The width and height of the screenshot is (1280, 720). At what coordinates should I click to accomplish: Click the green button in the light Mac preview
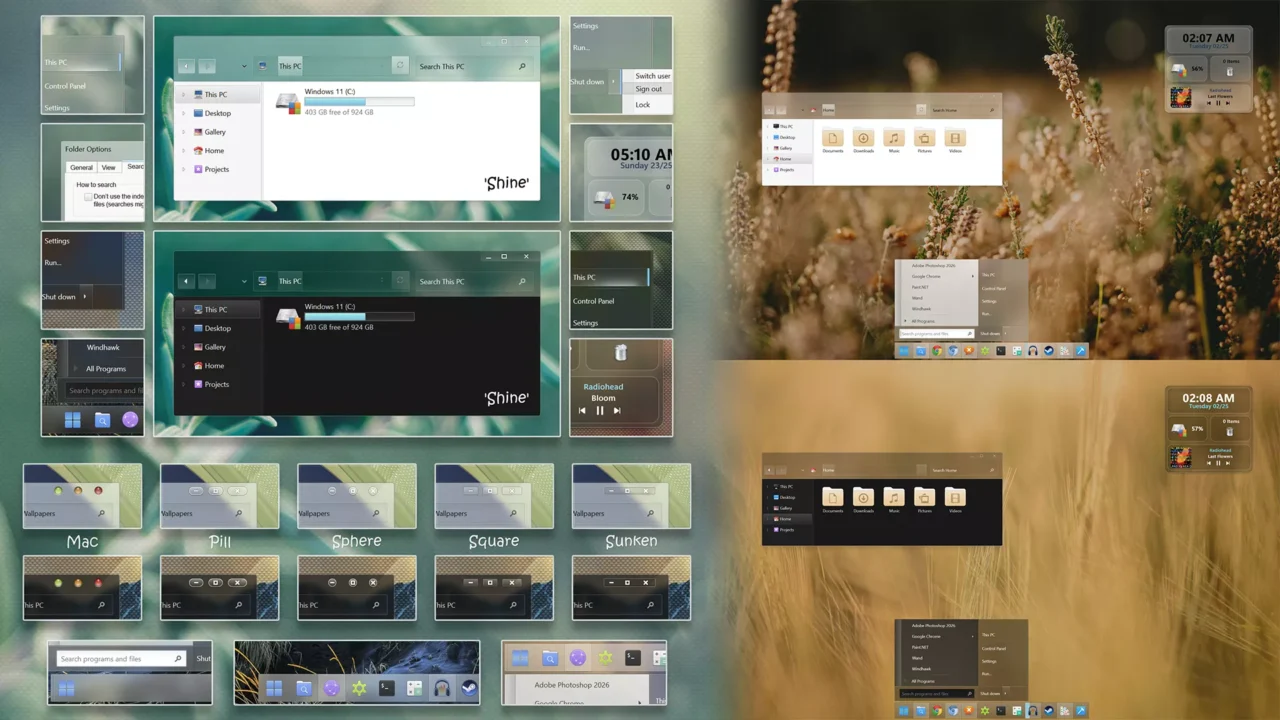58,491
